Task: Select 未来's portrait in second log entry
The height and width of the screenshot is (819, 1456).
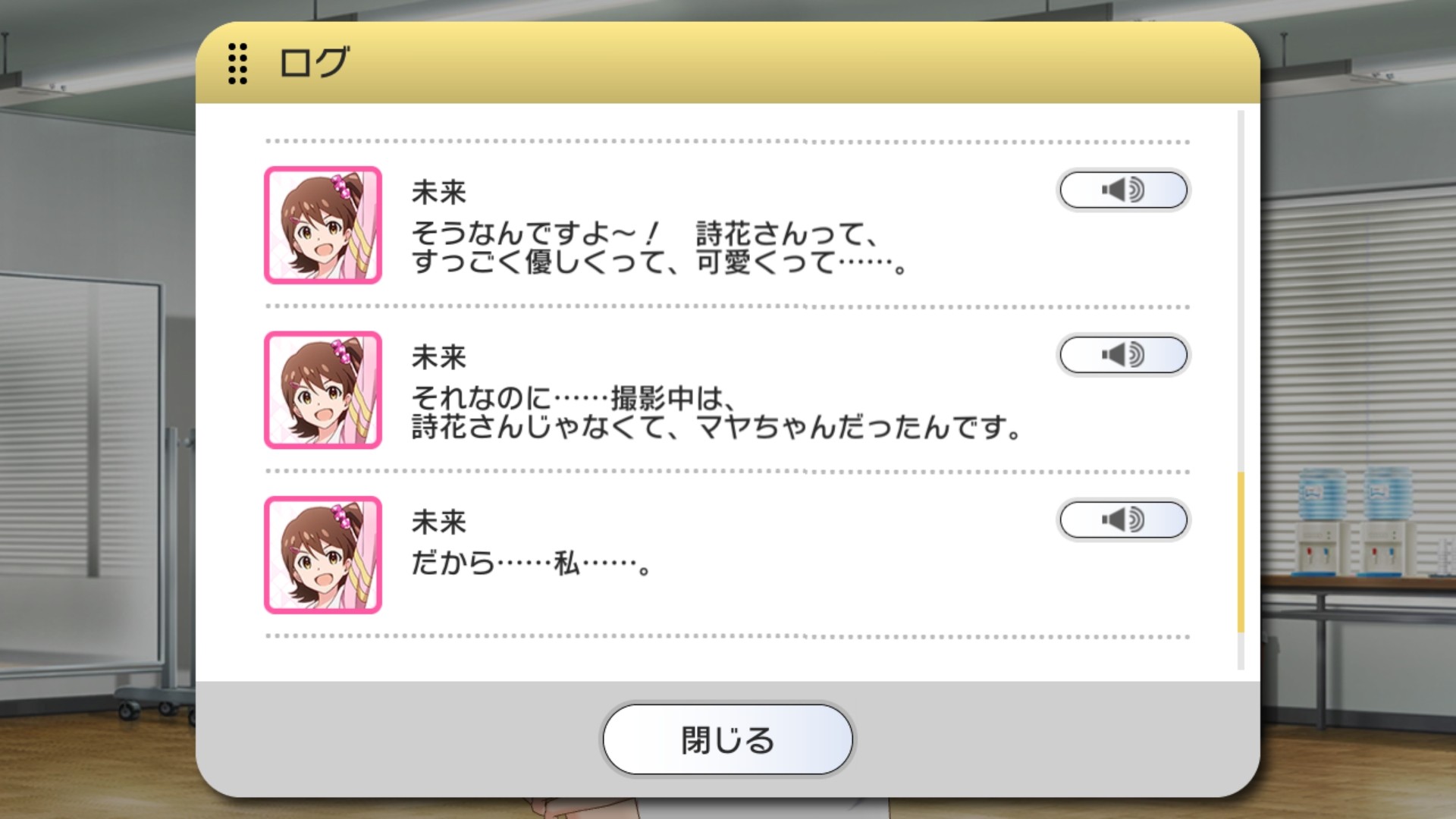Action: [x=323, y=390]
